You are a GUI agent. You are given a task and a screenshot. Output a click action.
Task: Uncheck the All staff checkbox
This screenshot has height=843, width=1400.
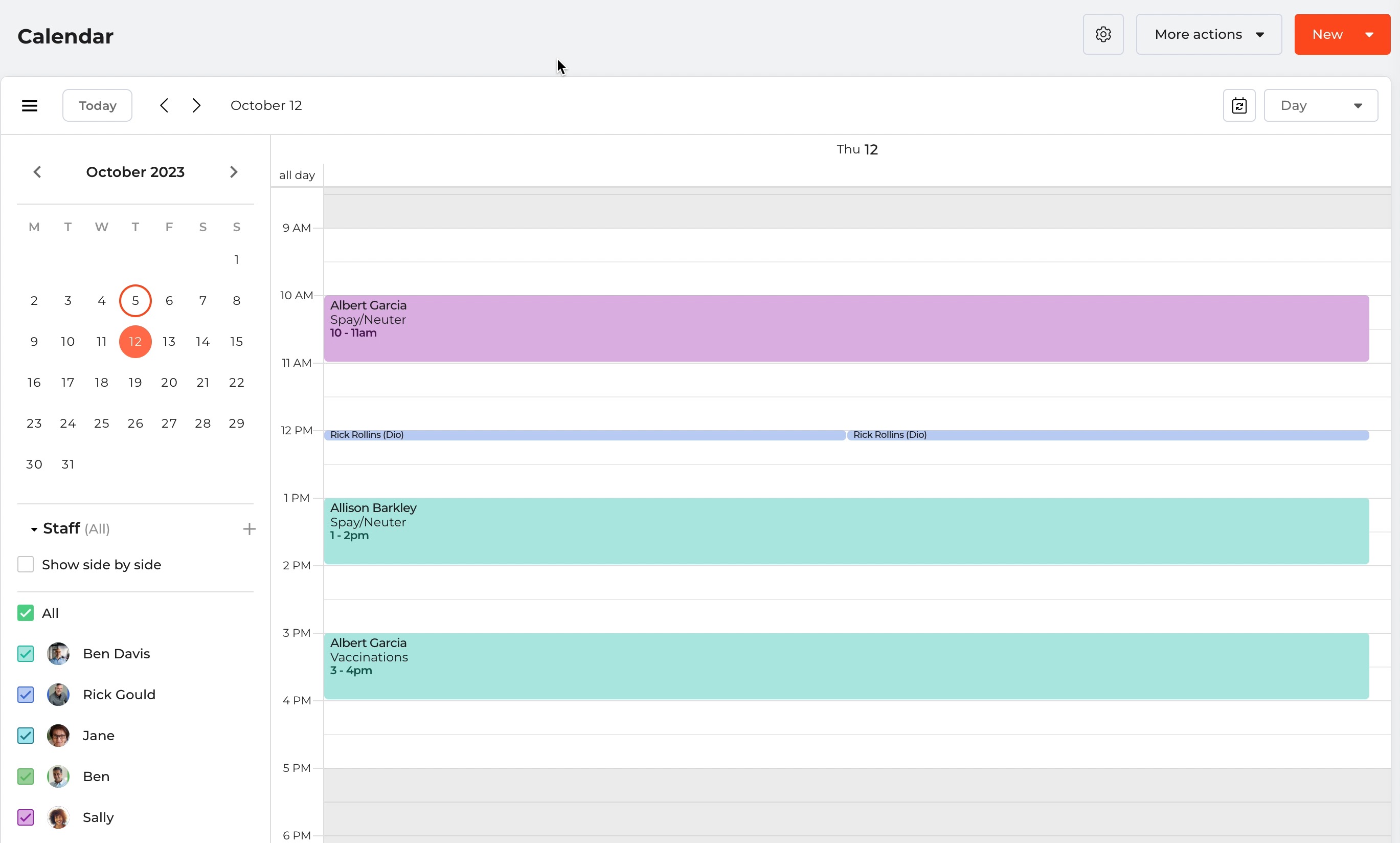(26, 613)
